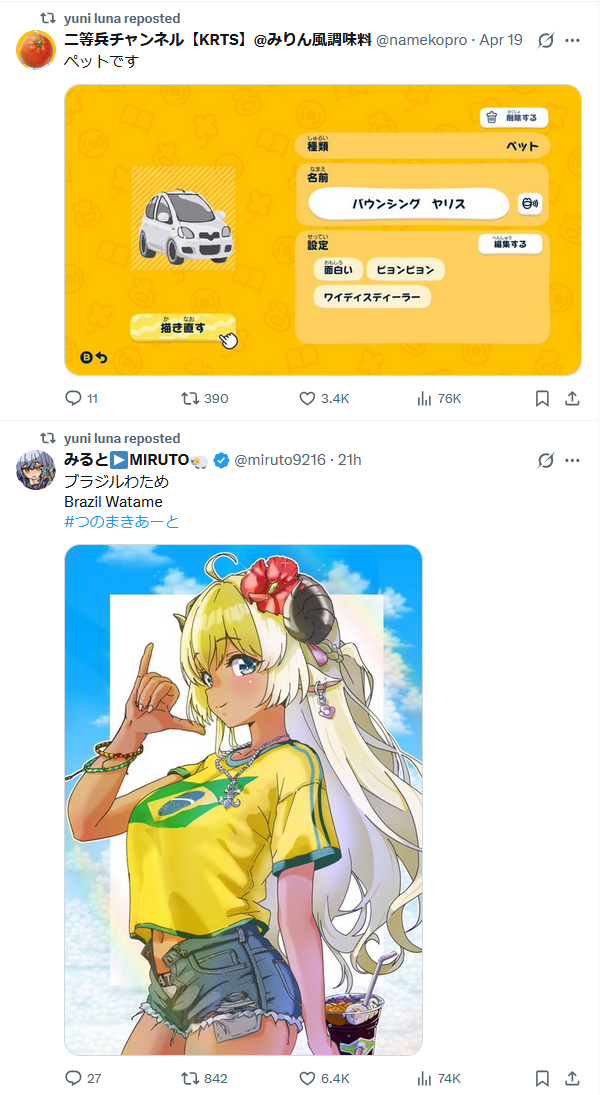Open the #つのまきあーと hashtag
Viewport: 613px width, 1095px height.
pos(121,521)
